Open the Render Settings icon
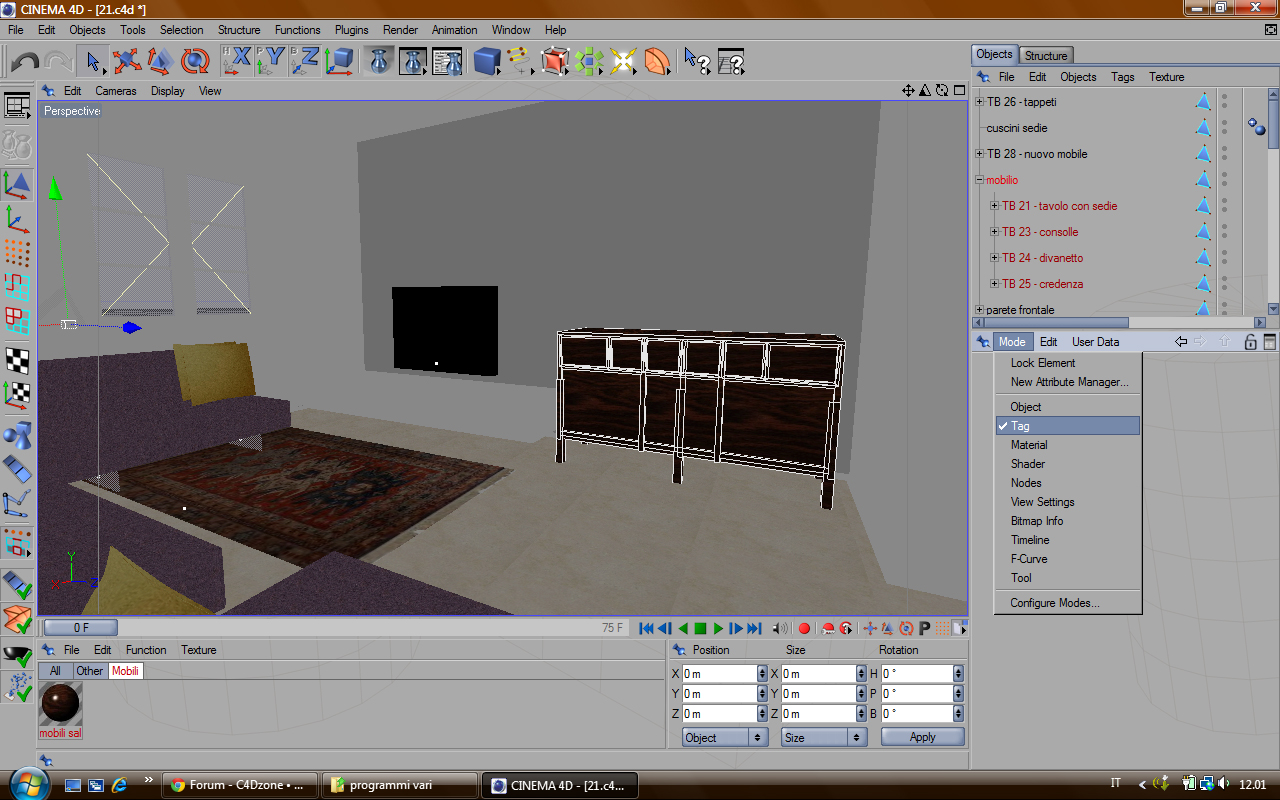This screenshot has width=1280, height=800. pos(447,62)
